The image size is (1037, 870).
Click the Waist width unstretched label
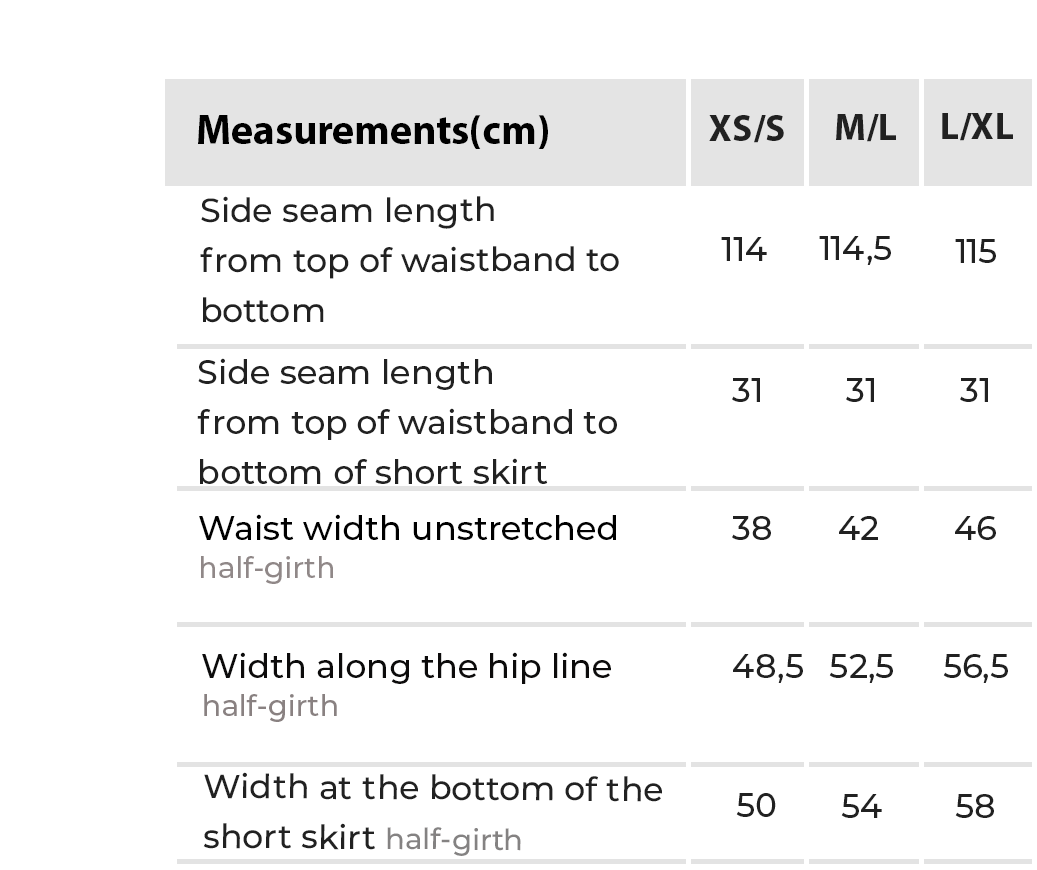pyautogui.click(x=408, y=528)
